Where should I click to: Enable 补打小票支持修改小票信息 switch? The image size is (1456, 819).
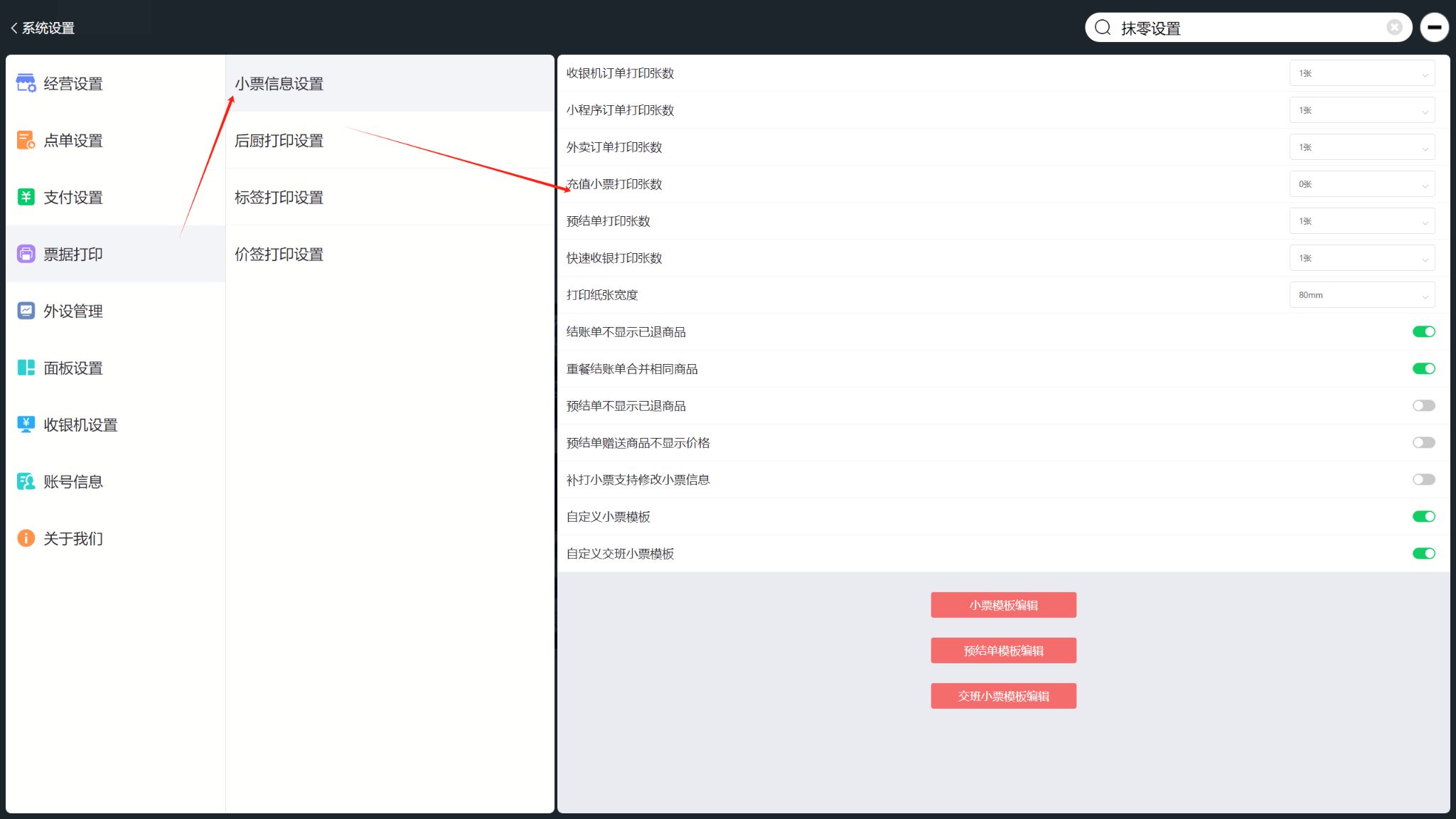point(1423,480)
